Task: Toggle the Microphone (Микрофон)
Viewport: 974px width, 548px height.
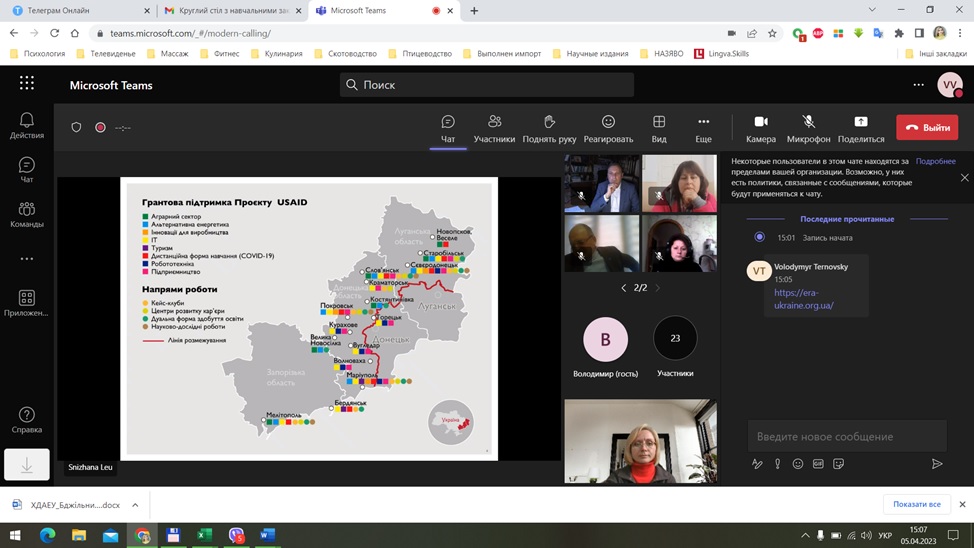Action: click(808, 129)
